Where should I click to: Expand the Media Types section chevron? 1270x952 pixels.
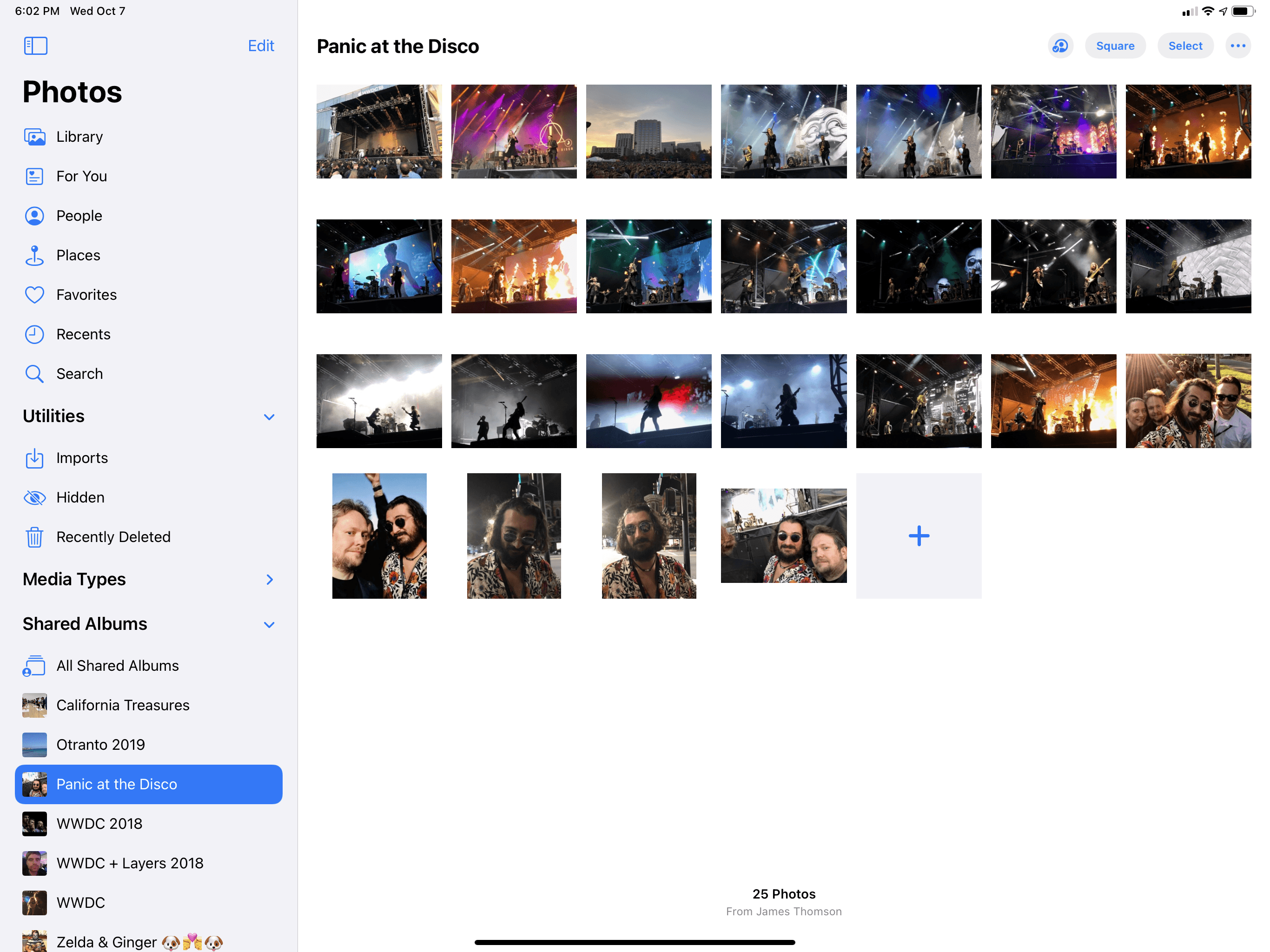(x=270, y=580)
